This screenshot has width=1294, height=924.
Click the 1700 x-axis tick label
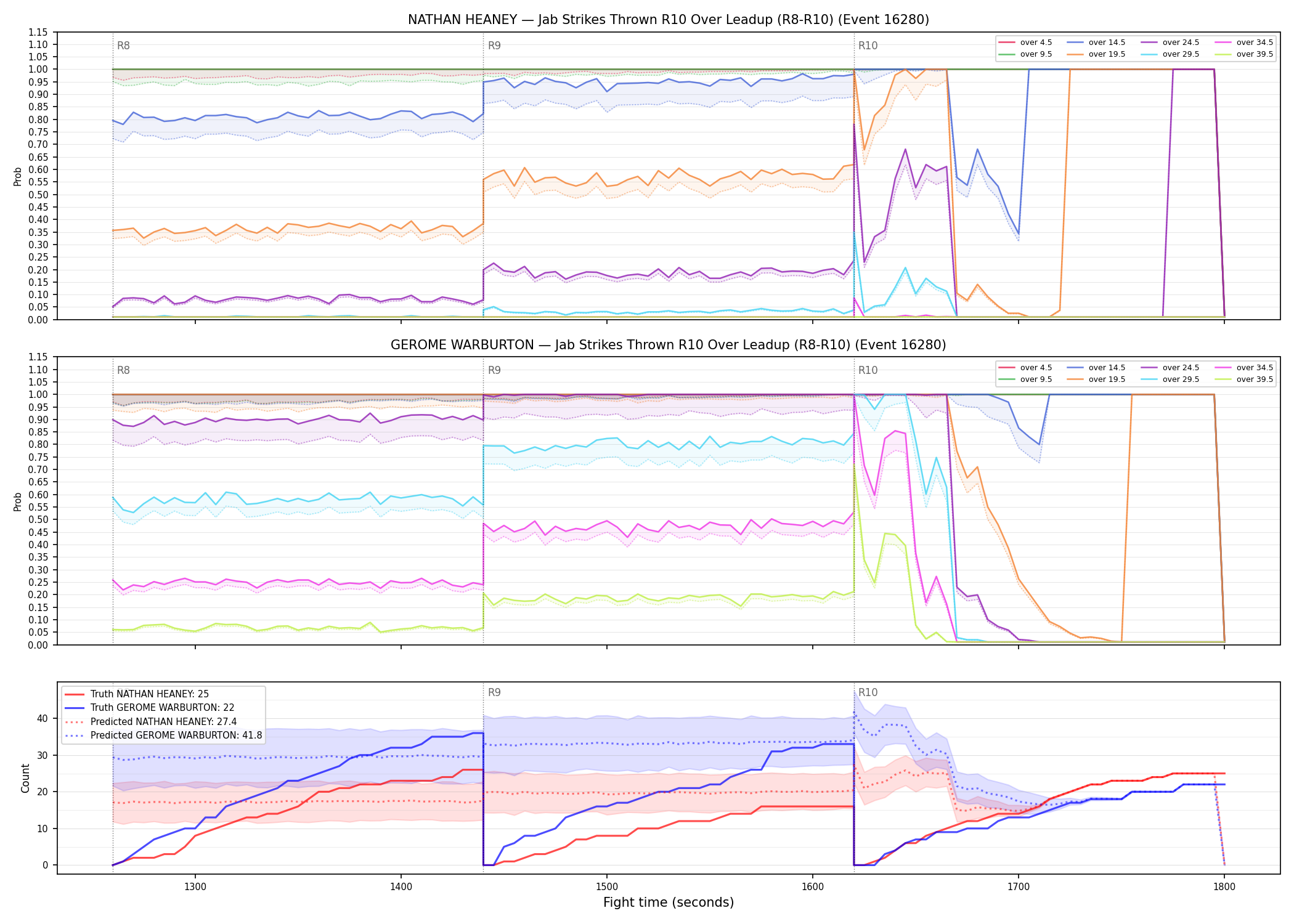[1019, 887]
